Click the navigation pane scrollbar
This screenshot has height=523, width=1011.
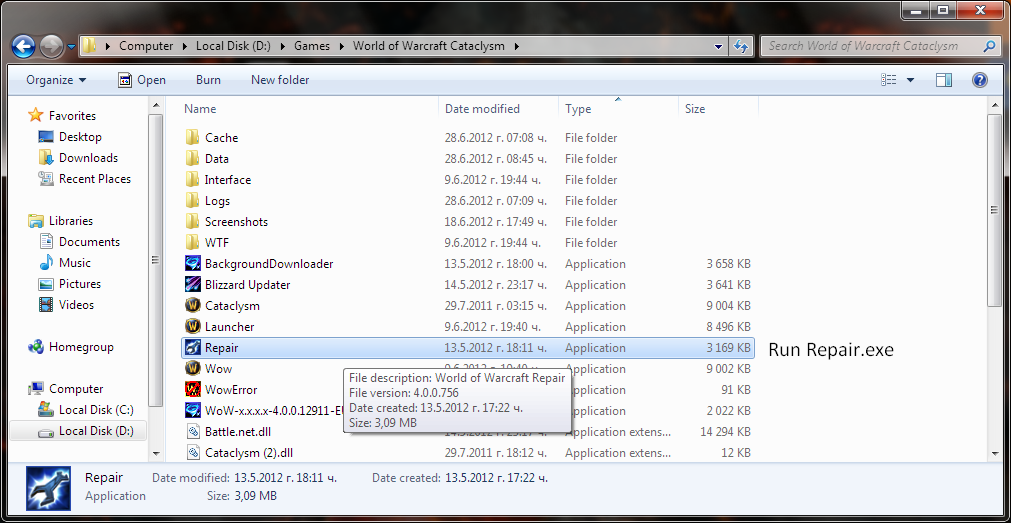pos(155,261)
